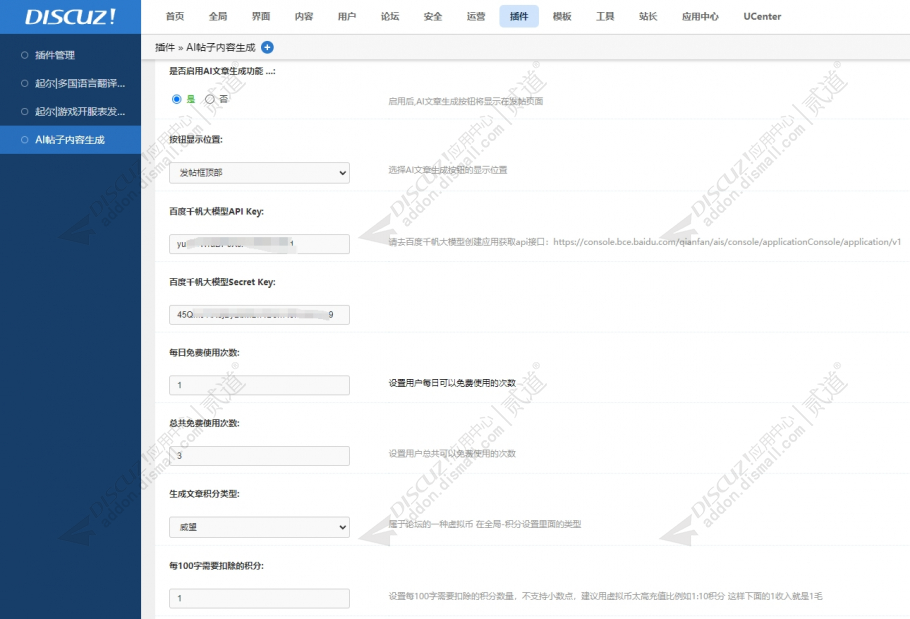This screenshot has height=619, width=910.
Task: Click the 总共免费使用次数 input field
Action: click(259, 456)
